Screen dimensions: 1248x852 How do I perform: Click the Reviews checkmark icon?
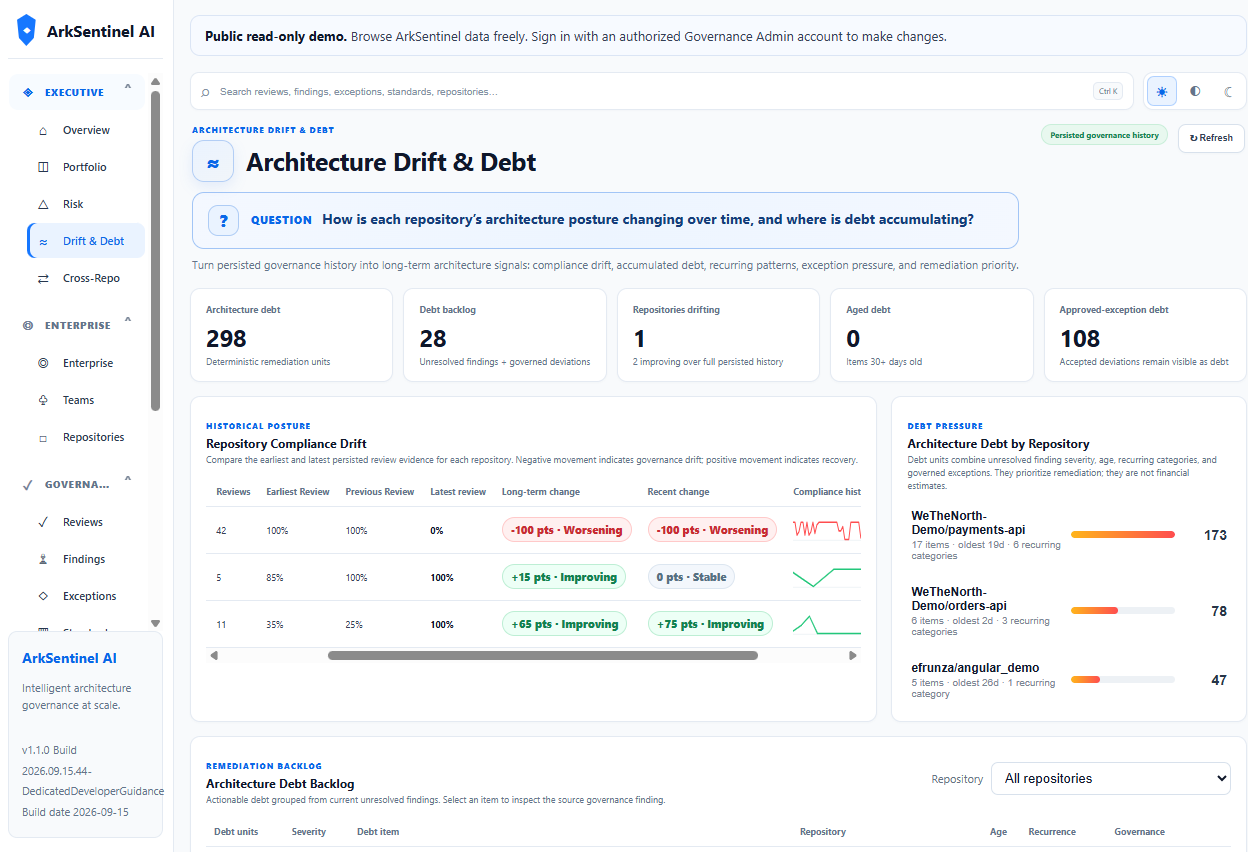(x=42, y=522)
